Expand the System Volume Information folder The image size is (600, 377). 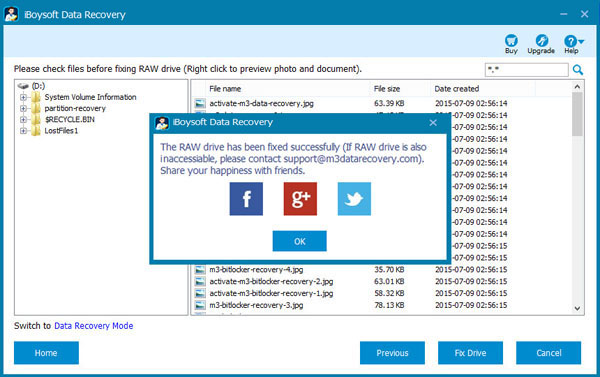[23, 97]
